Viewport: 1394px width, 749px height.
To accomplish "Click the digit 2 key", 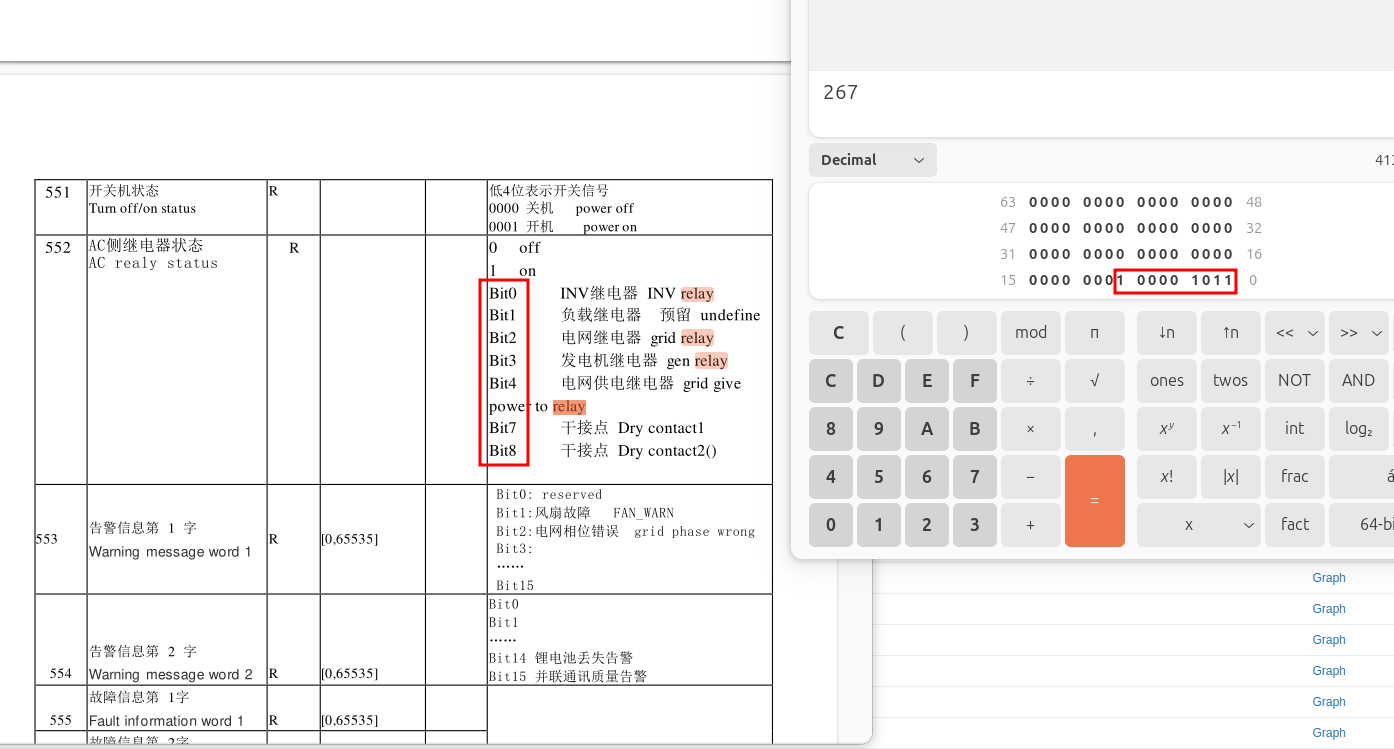I will coord(926,525).
